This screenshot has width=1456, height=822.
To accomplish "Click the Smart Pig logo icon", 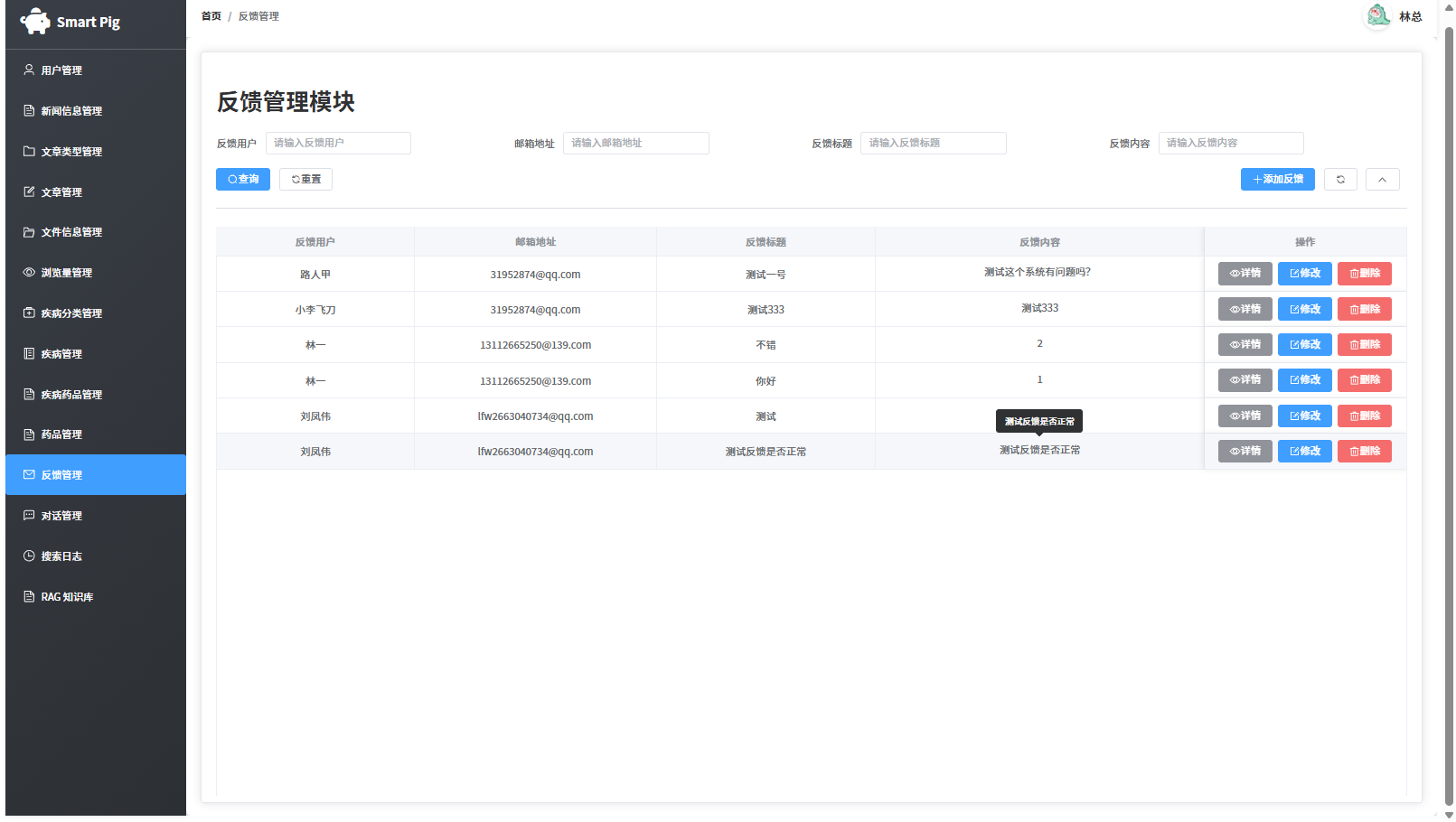I will click(x=35, y=22).
